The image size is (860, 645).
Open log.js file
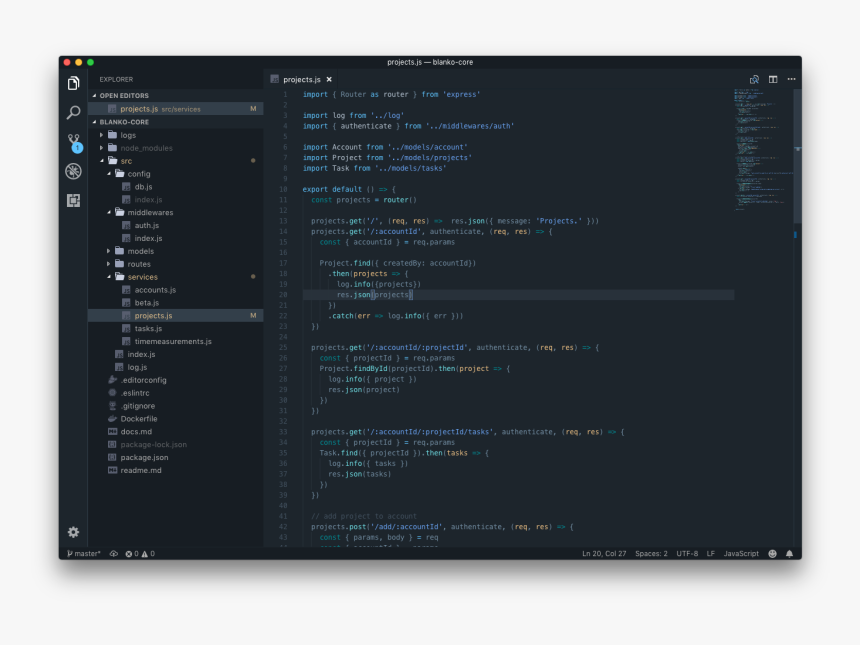click(176, 367)
